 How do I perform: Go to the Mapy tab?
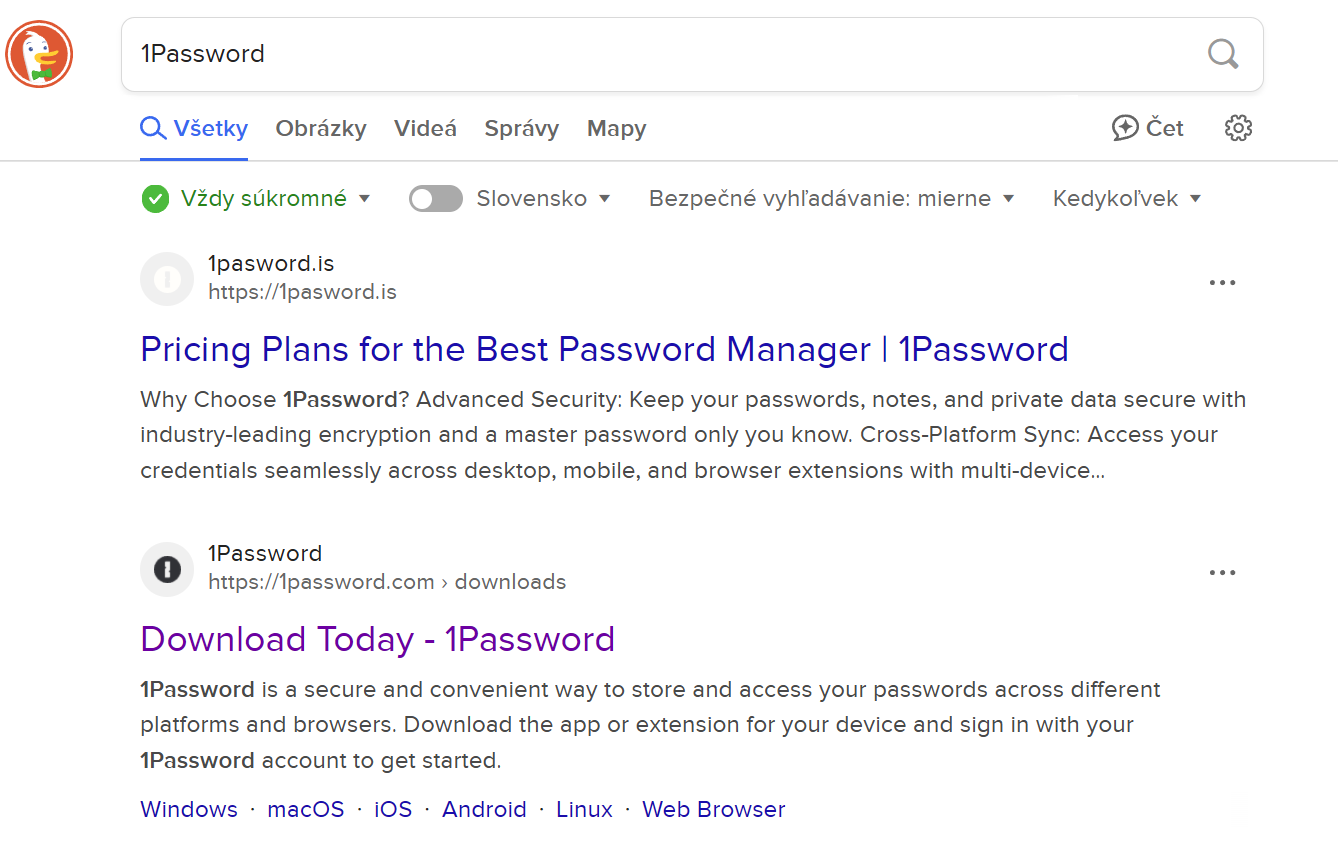616,129
